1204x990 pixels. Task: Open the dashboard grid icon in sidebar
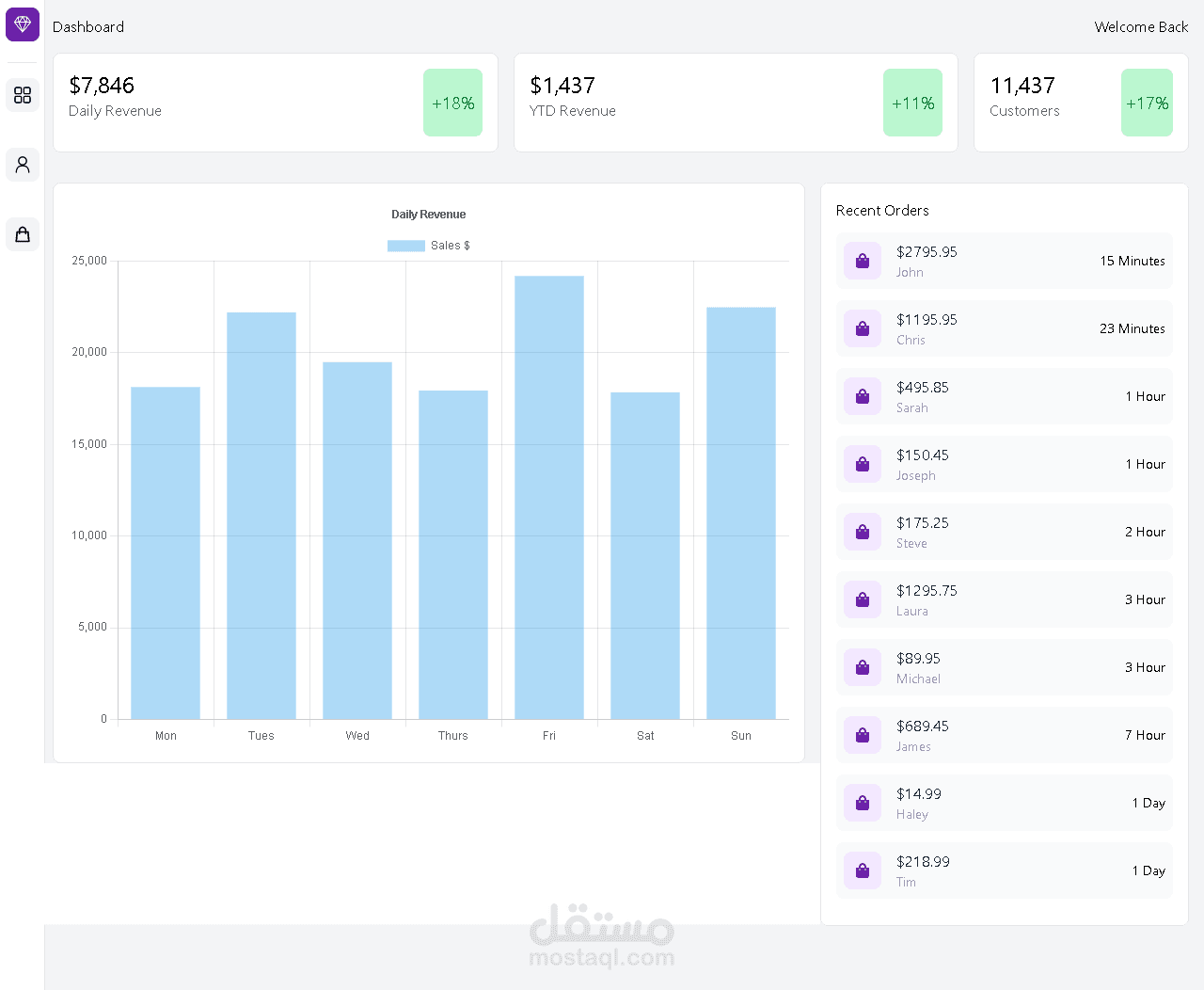pos(23,95)
